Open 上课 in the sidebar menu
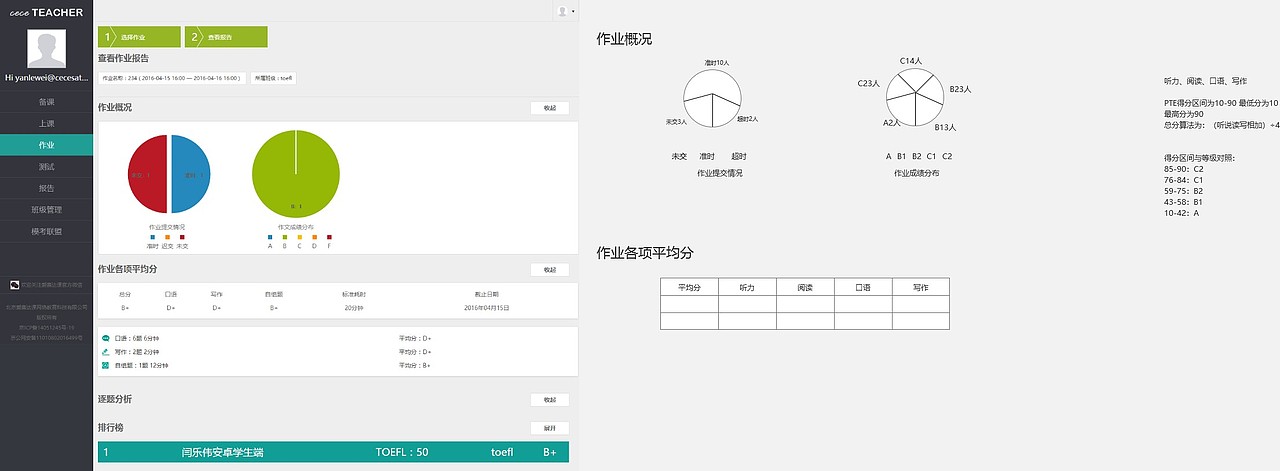This screenshot has height=471, width=1280. 46,123
